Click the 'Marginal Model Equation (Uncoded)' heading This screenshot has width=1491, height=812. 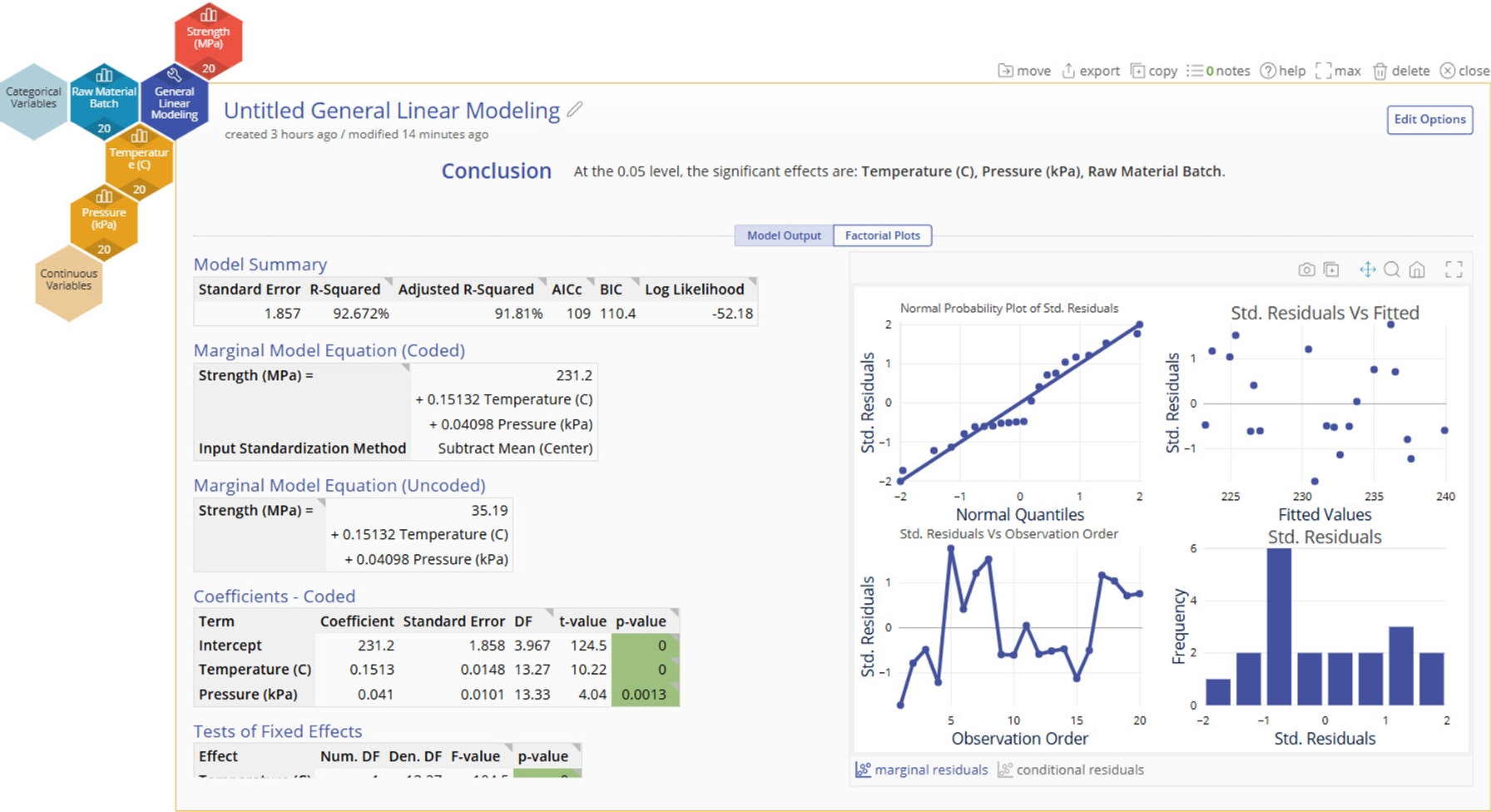(339, 485)
